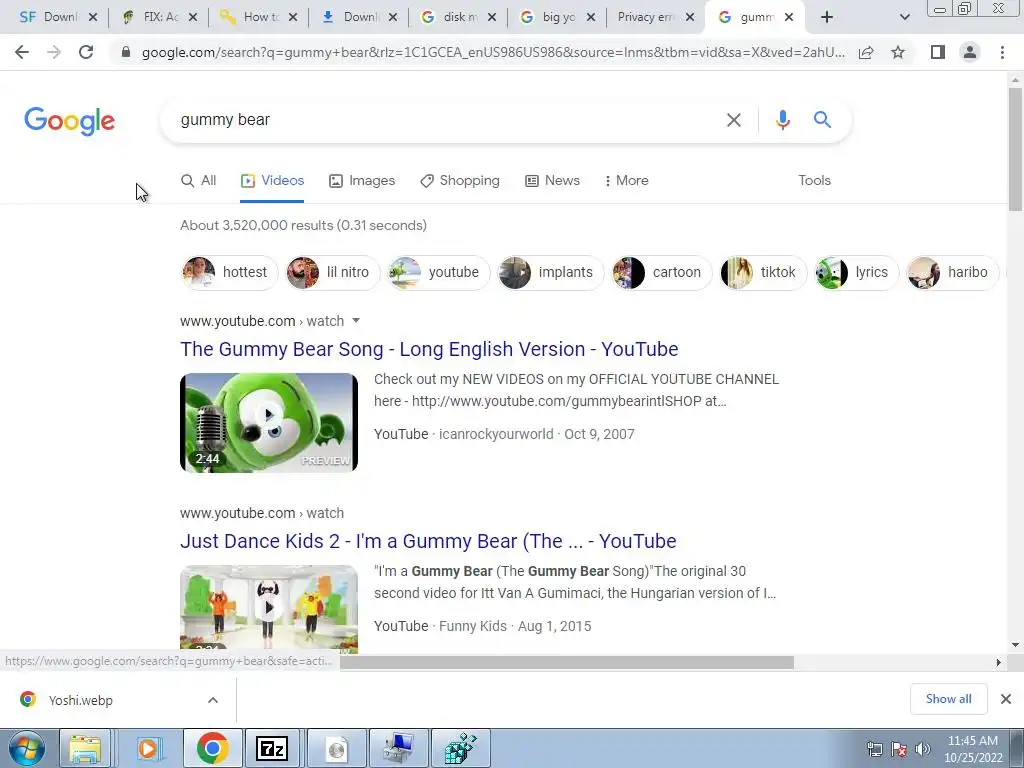The width and height of the screenshot is (1024, 768).
Task: Click the 'lil nitro' suggestion chip
Action: 332,272
